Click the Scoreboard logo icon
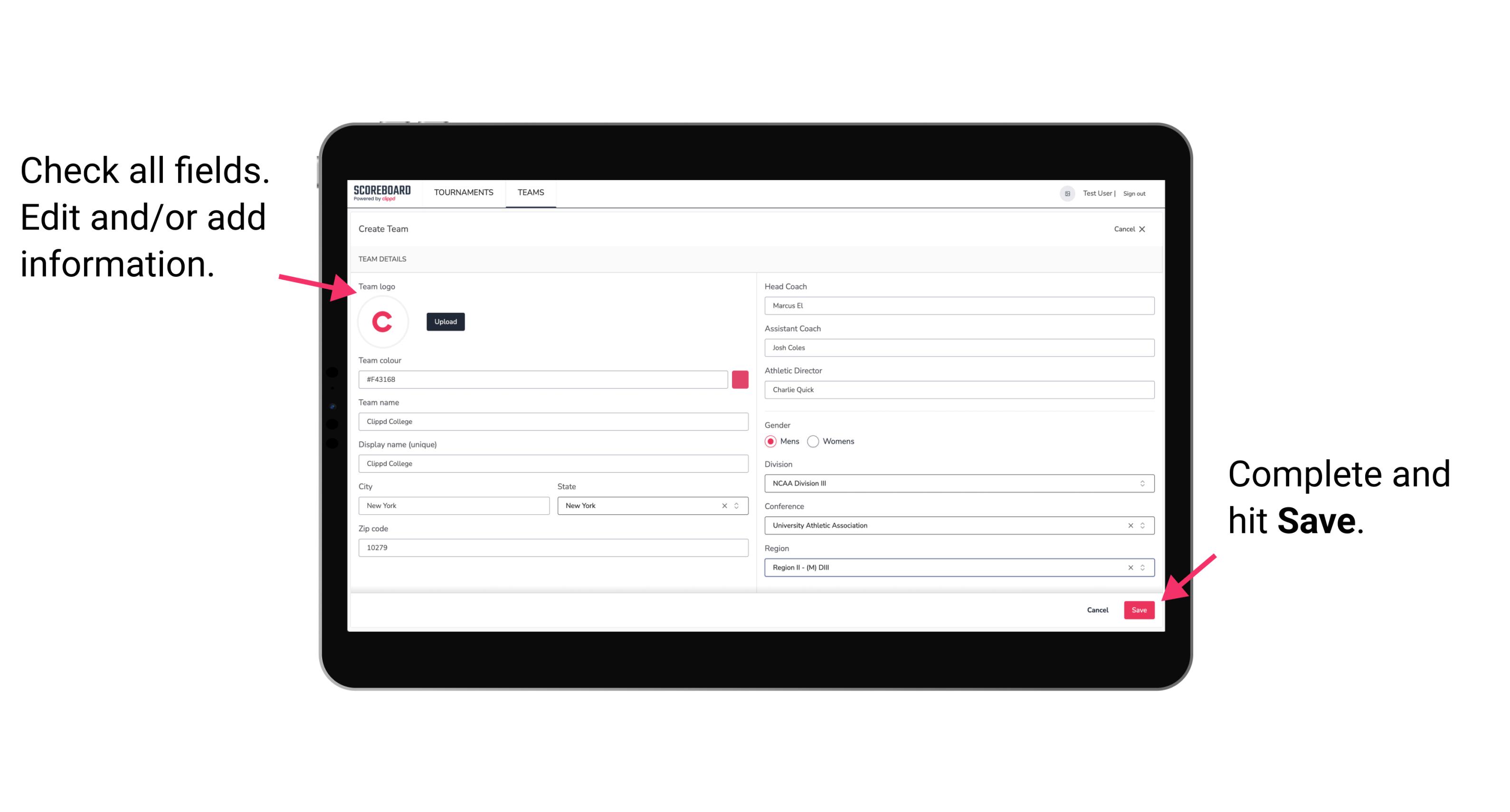1510x812 pixels. 384,193
